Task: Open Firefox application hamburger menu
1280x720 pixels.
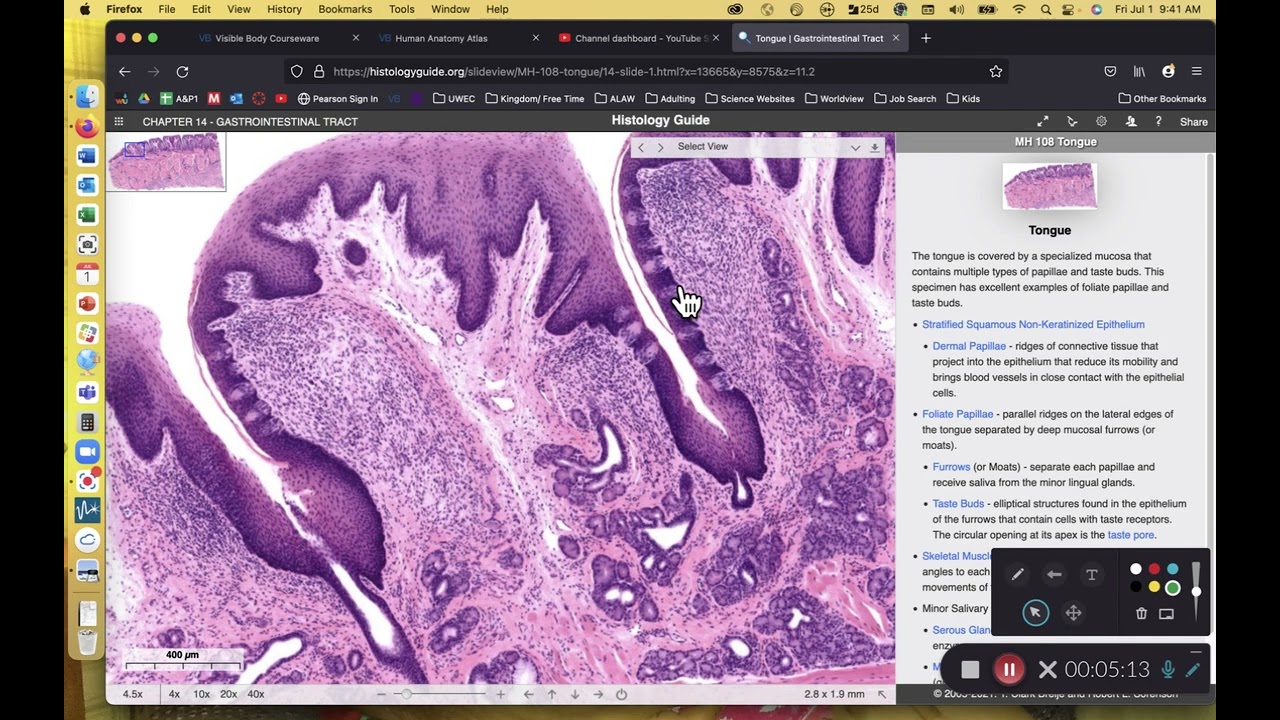Action: click(x=1196, y=72)
